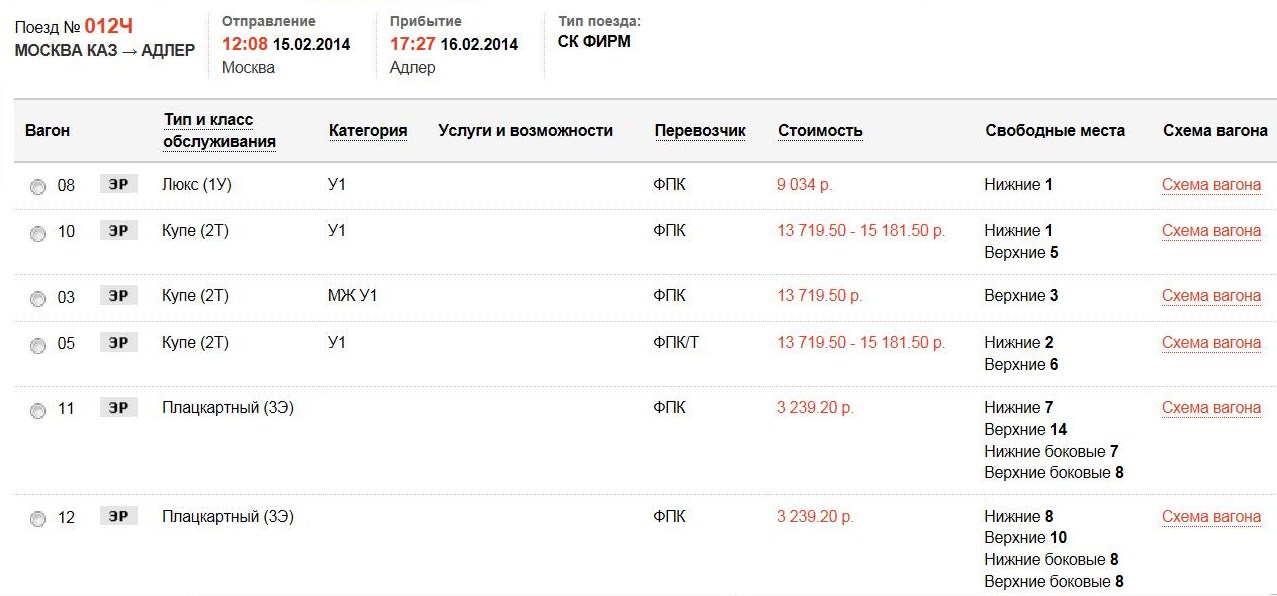Click the Категория column header
This screenshot has height=596, width=1277.
point(367,131)
